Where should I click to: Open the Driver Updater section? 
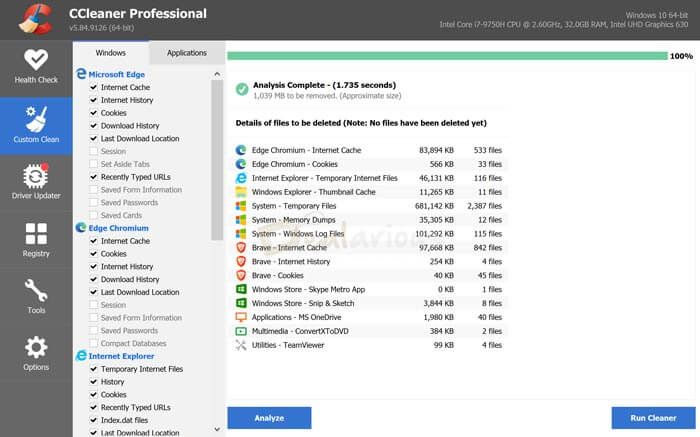click(x=36, y=181)
